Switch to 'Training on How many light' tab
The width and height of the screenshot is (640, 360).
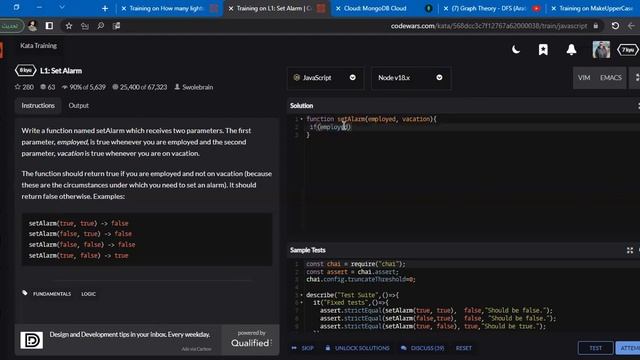(x=169, y=8)
